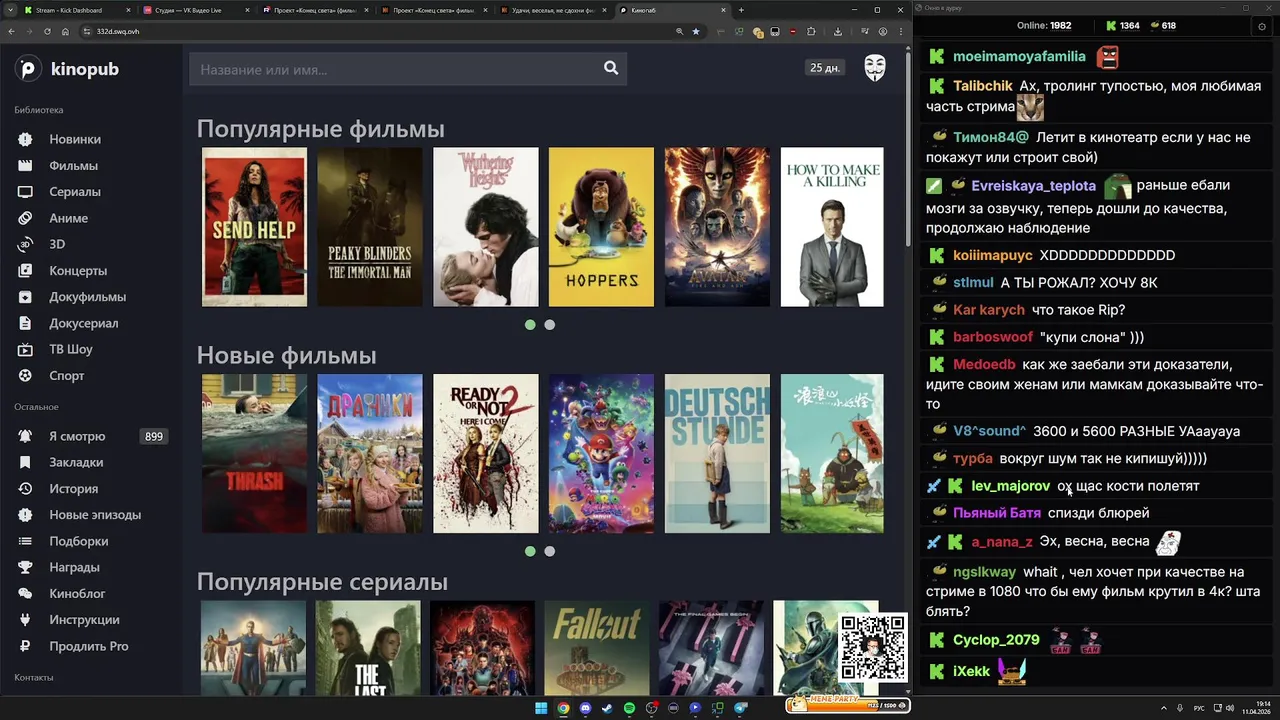Click username Evreiskaya_teplota in chat
Image resolution: width=1280 pixels, height=720 pixels.
[x=1034, y=186]
